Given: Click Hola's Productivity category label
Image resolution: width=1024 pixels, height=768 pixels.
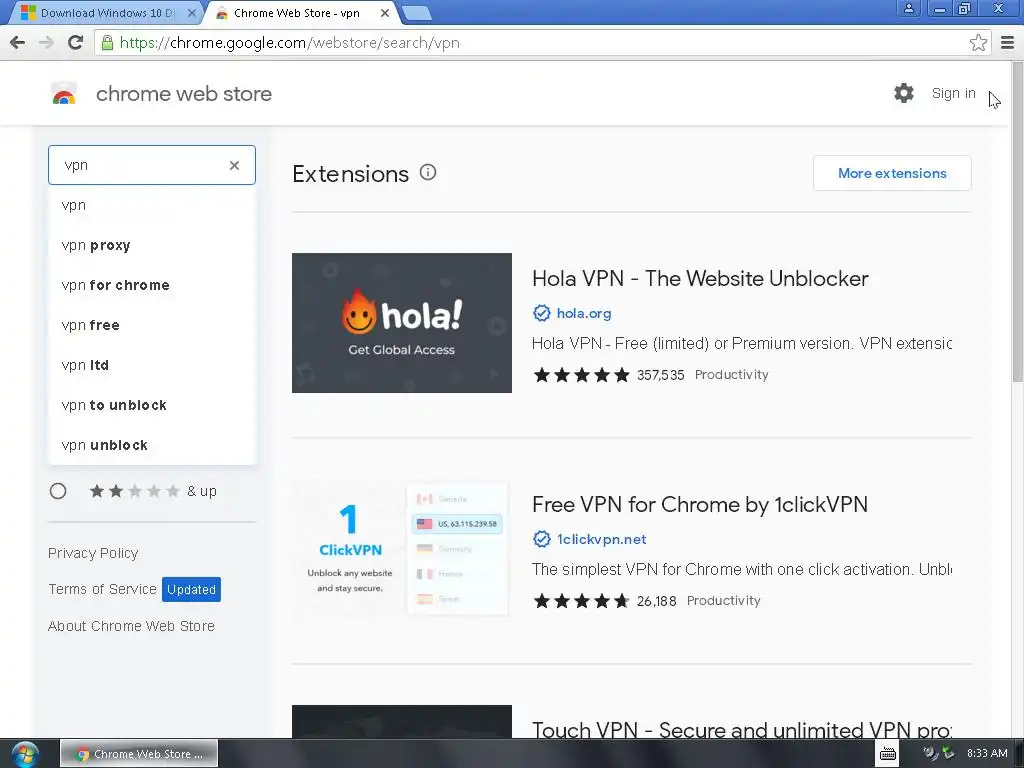Looking at the screenshot, I should pos(731,375).
